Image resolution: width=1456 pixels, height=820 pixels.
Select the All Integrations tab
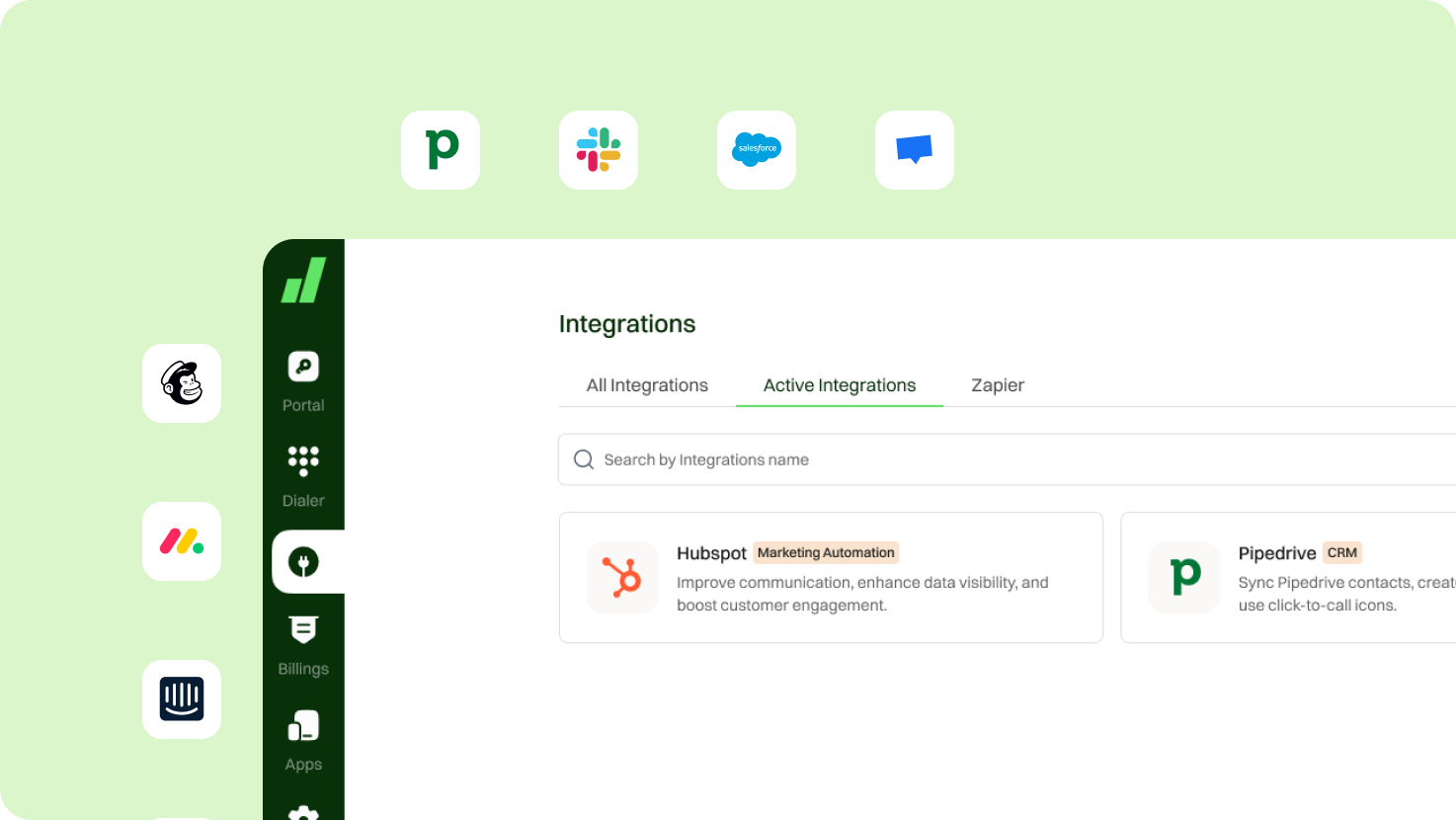click(x=647, y=385)
